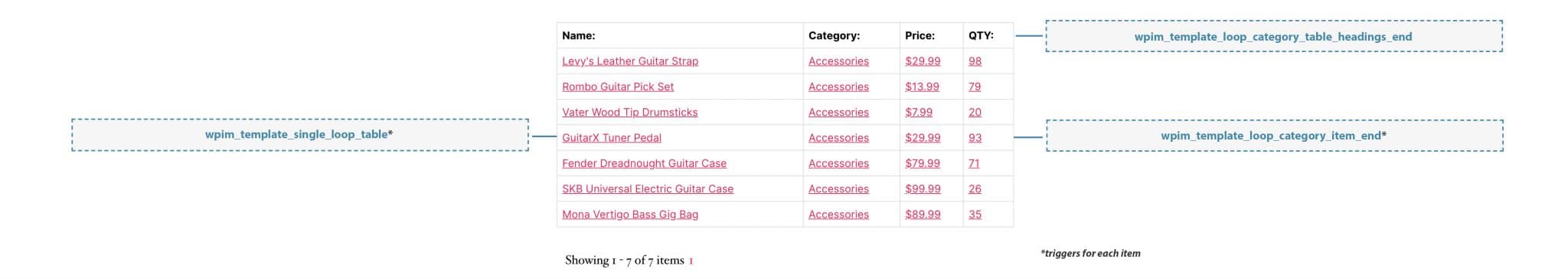
Task: Open Rombo Guitar Pick Set item
Action: 618,87
